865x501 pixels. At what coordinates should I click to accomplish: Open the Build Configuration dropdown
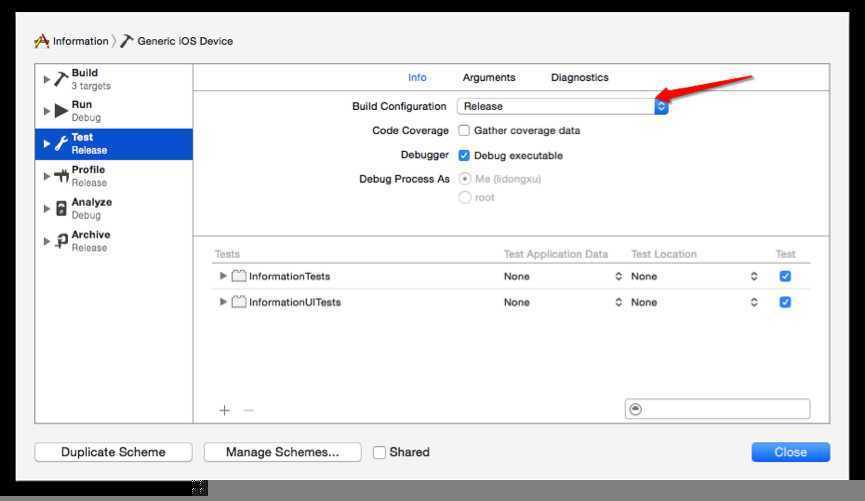pos(562,106)
